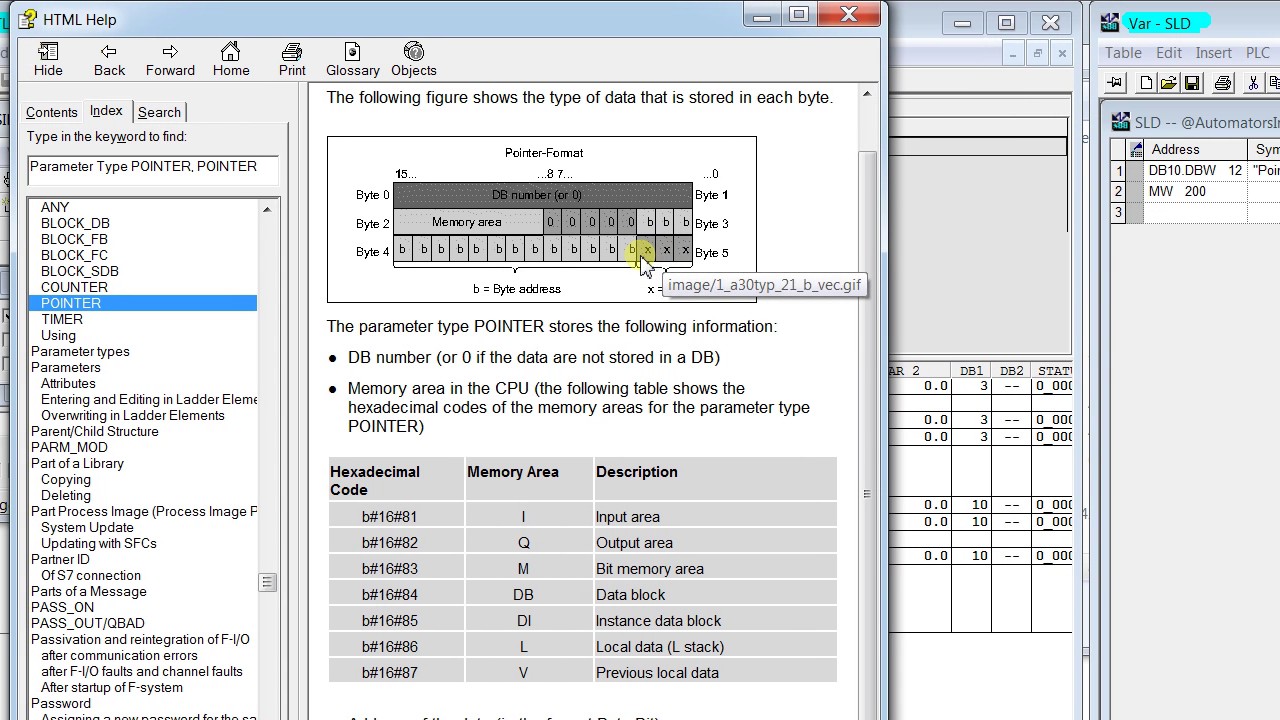Click b#16#84 cell in the code table
The image size is (1280, 720).
tap(397, 595)
